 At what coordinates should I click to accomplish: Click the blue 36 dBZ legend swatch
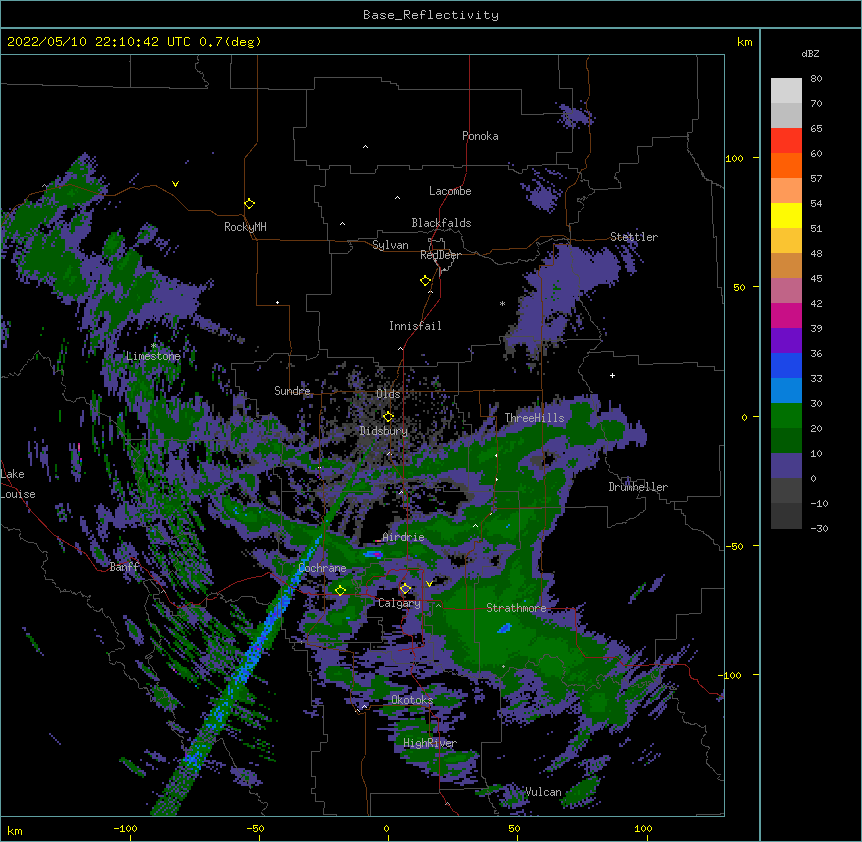[x=786, y=365]
